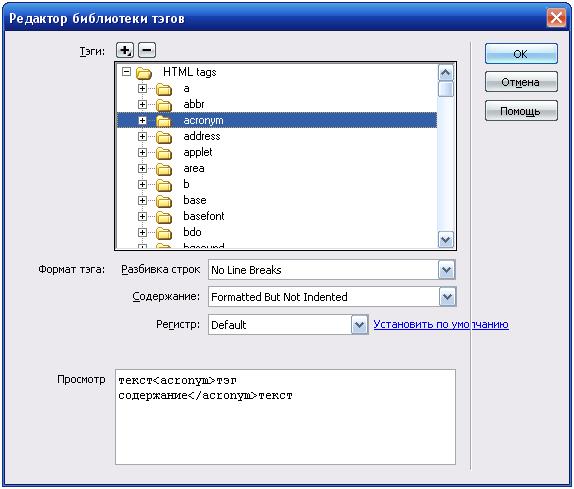Click the folder icon beside address
Image resolution: width=574 pixels, height=489 pixels.
[x=164, y=137]
